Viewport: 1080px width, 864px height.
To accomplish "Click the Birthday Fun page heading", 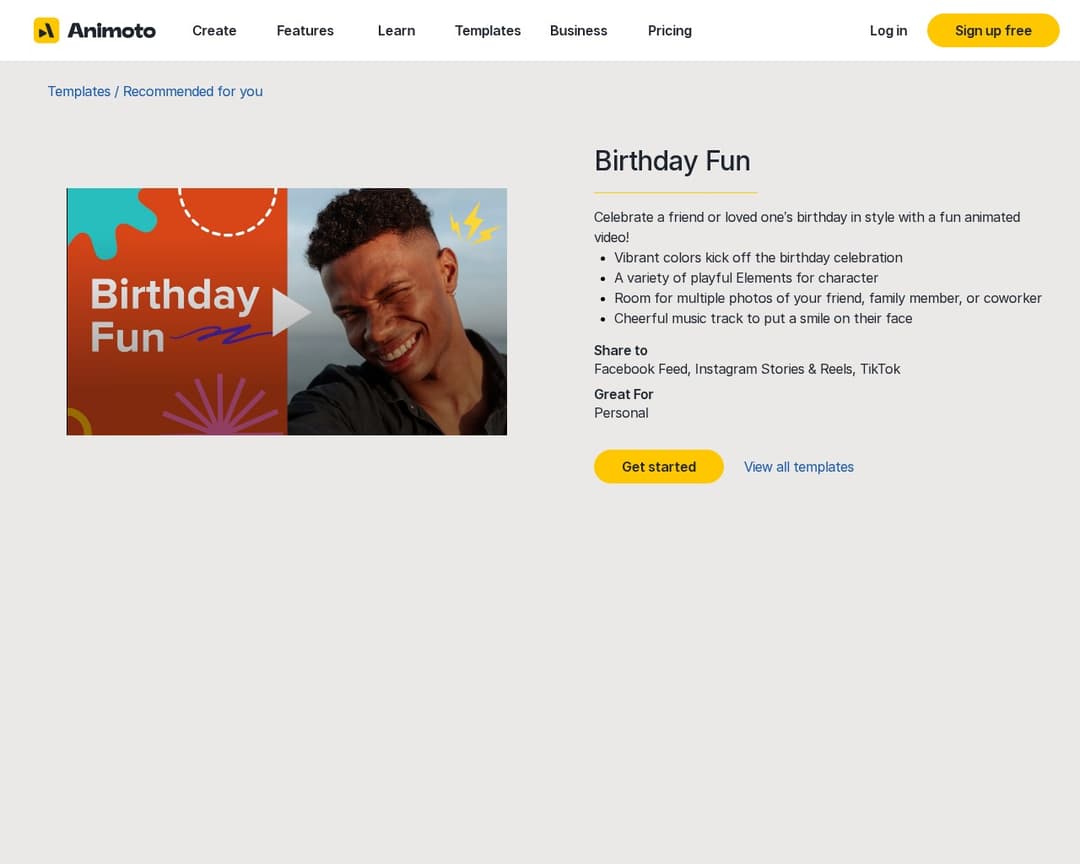I will tap(672, 161).
